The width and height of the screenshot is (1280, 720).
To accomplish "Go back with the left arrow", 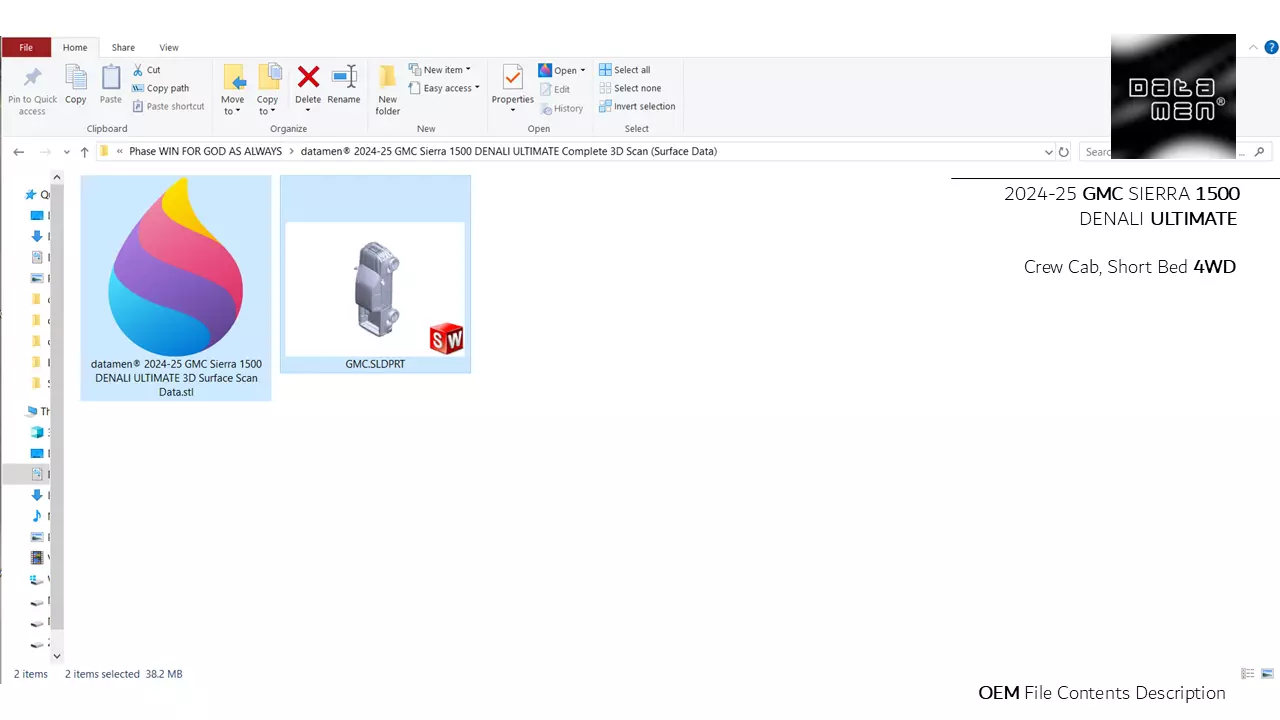I will [x=18, y=152].
